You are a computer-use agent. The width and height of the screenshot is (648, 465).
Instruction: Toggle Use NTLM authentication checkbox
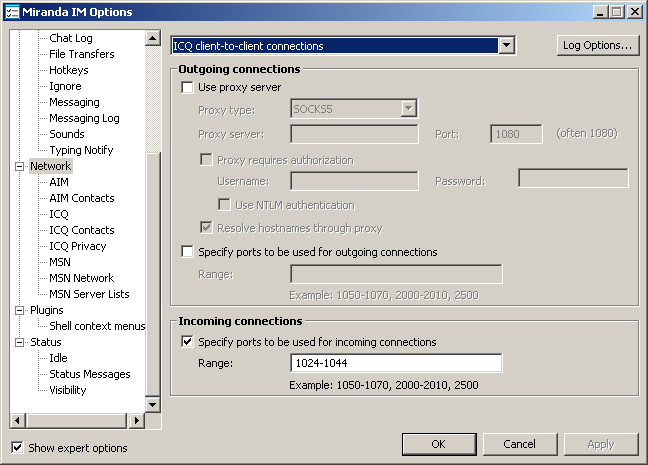click(224, 205)
